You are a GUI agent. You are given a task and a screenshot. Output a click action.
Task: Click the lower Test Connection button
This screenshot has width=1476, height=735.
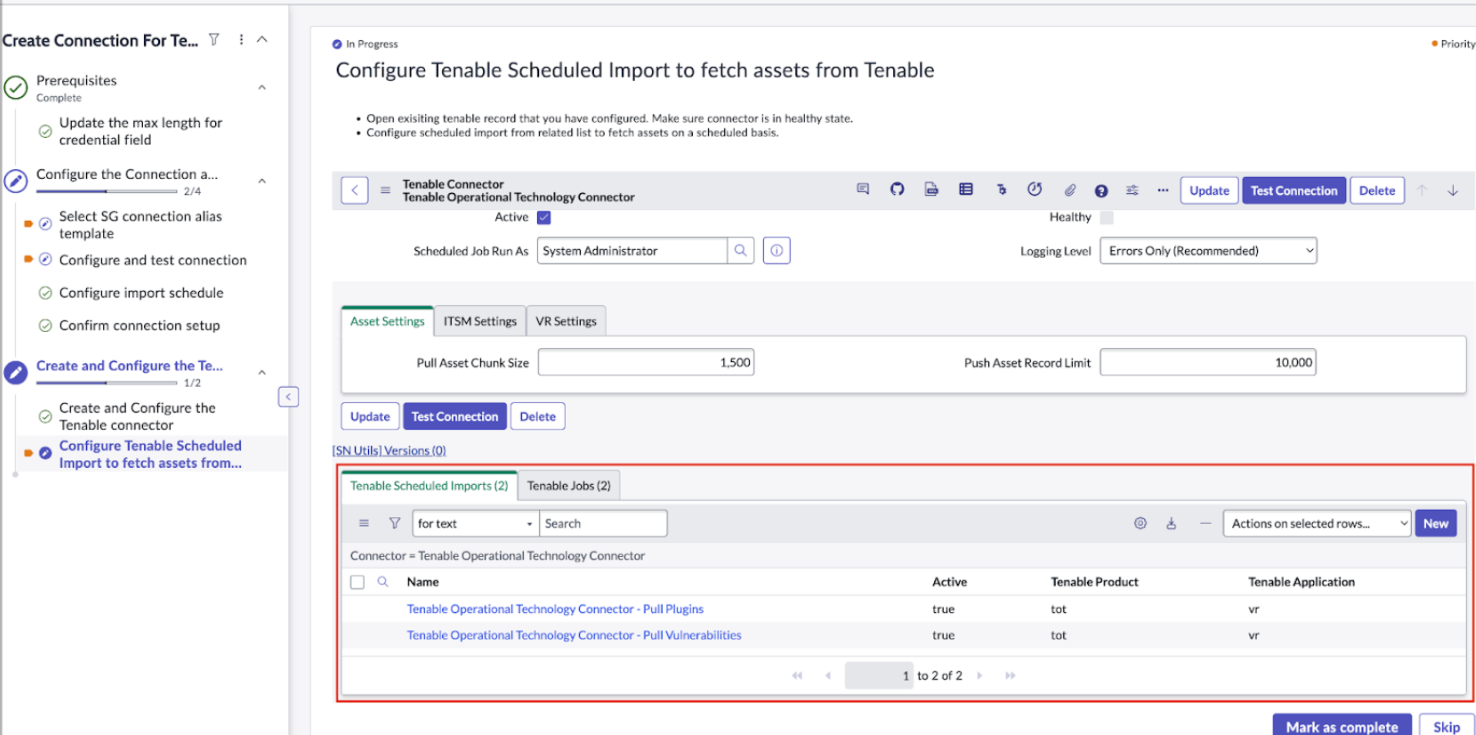[x=455, y=416]
